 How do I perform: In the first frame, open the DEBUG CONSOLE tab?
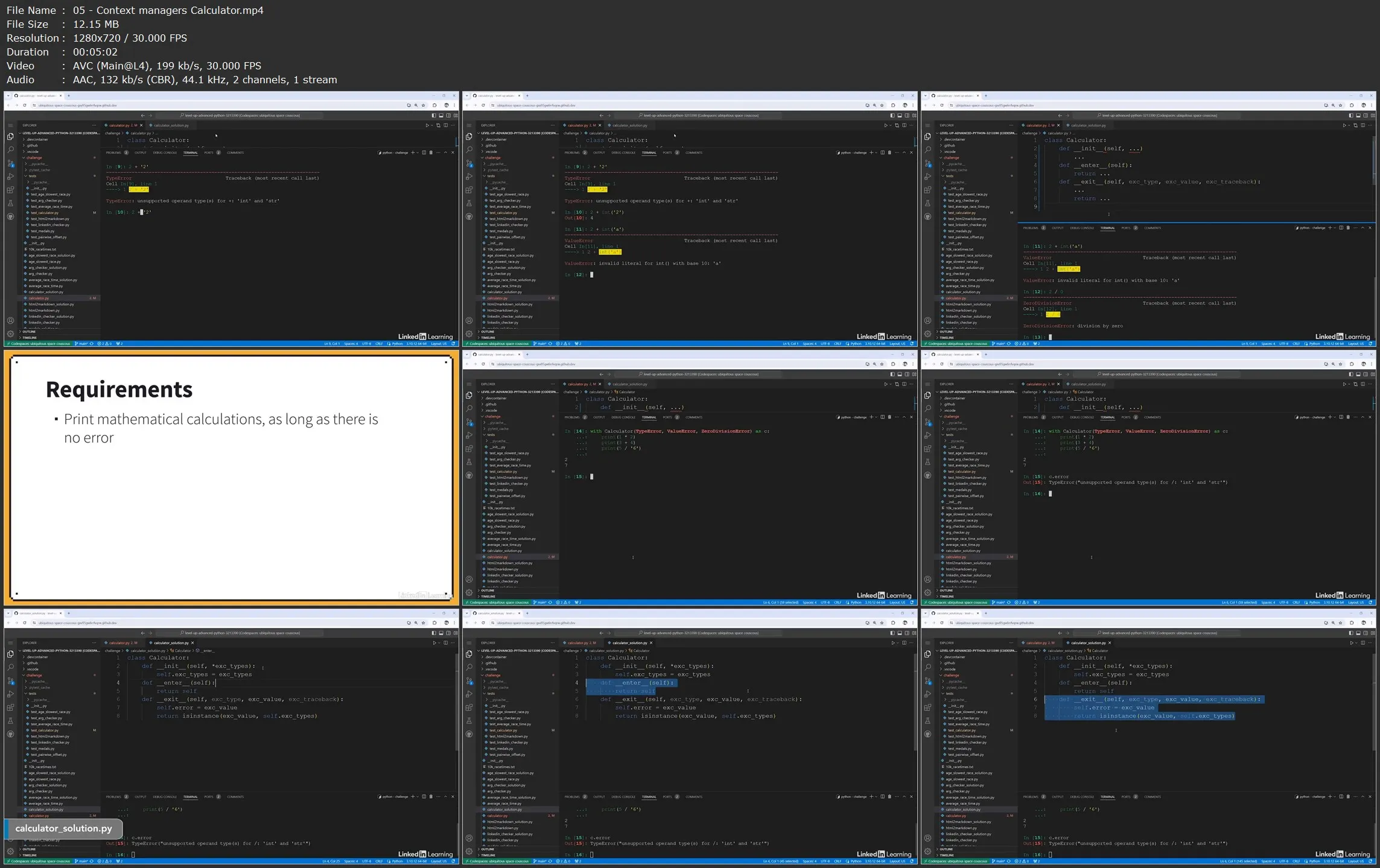coord(165,153)
